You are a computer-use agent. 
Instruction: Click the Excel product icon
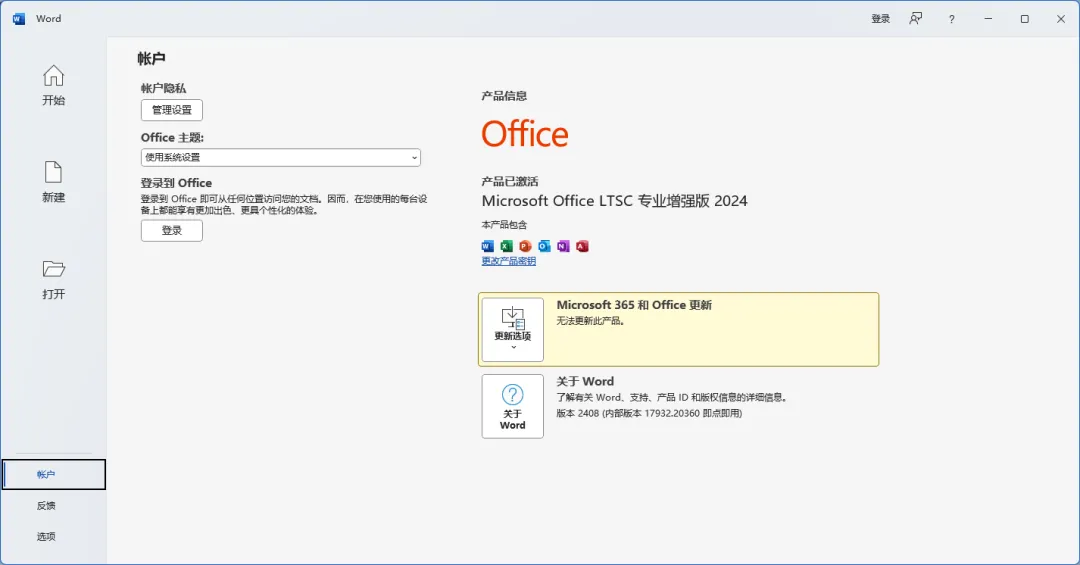(x=506, y=246)
